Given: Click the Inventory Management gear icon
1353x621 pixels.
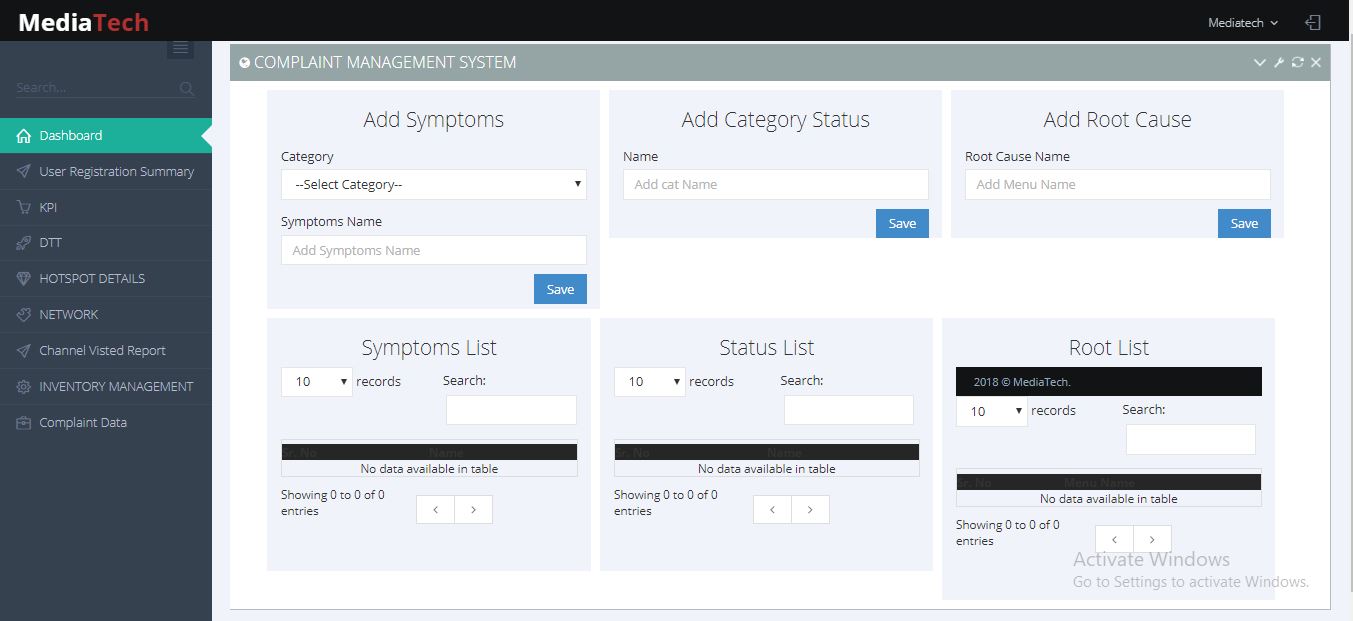Looking at the screenshot, I should tap(23, 387).
